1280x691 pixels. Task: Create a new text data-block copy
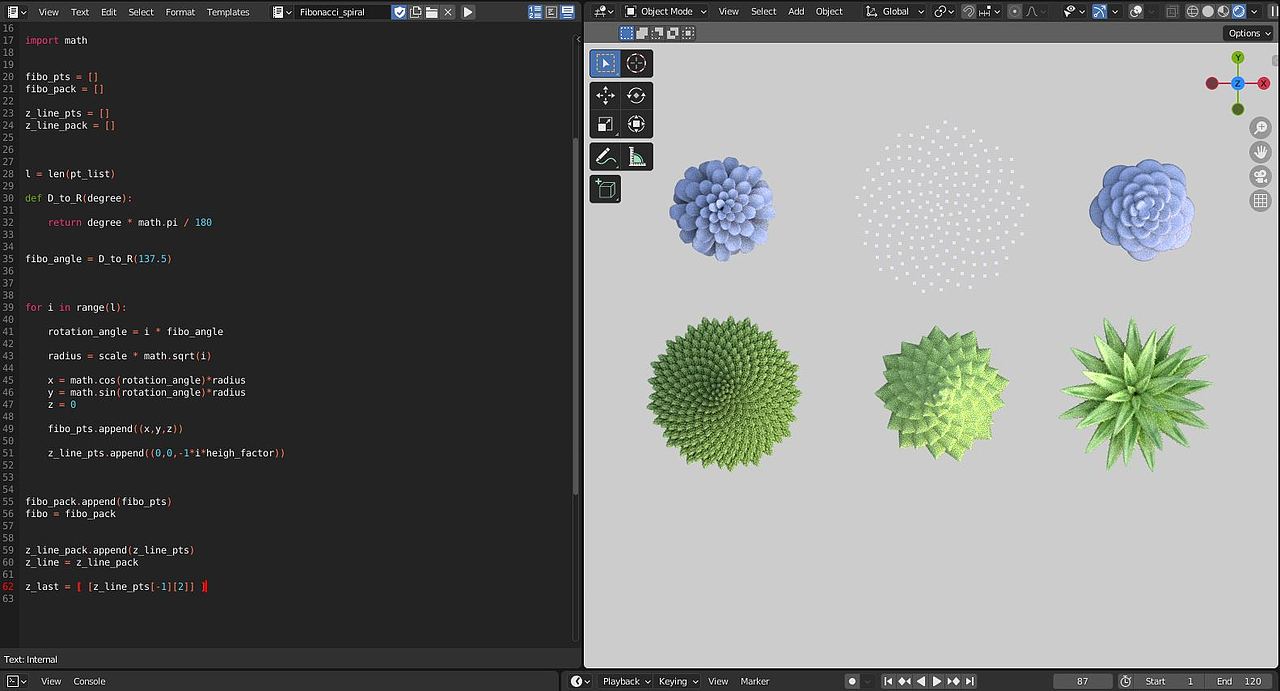click(416, 12)
